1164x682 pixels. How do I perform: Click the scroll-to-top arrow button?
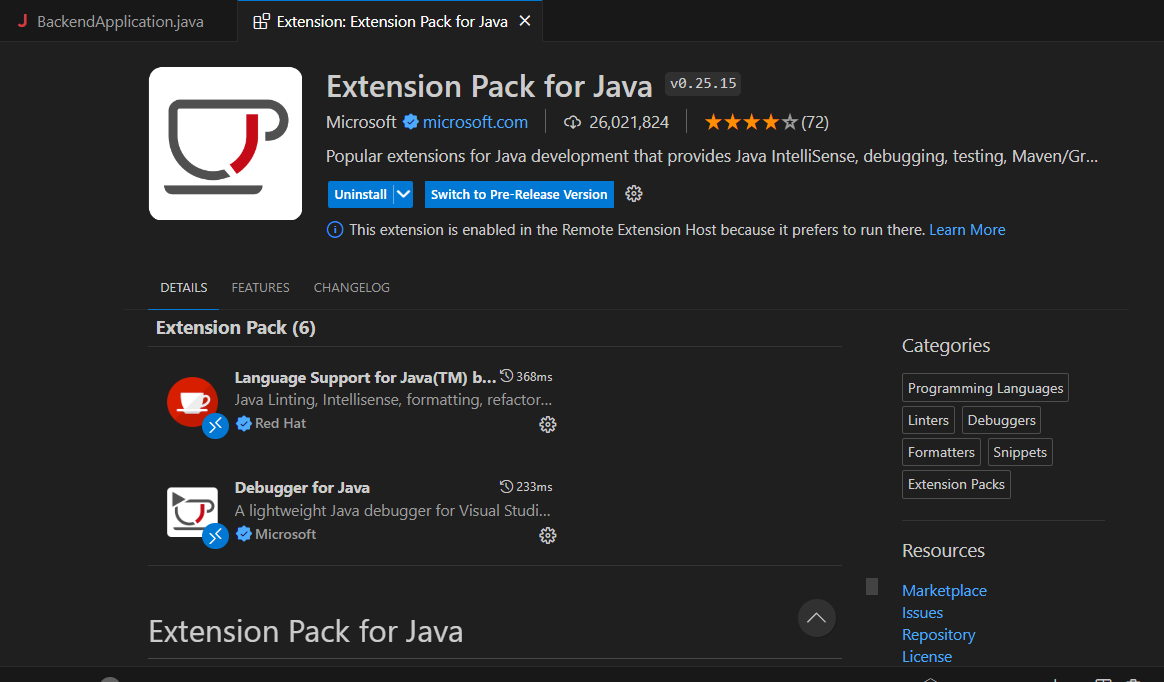[816, 618]
